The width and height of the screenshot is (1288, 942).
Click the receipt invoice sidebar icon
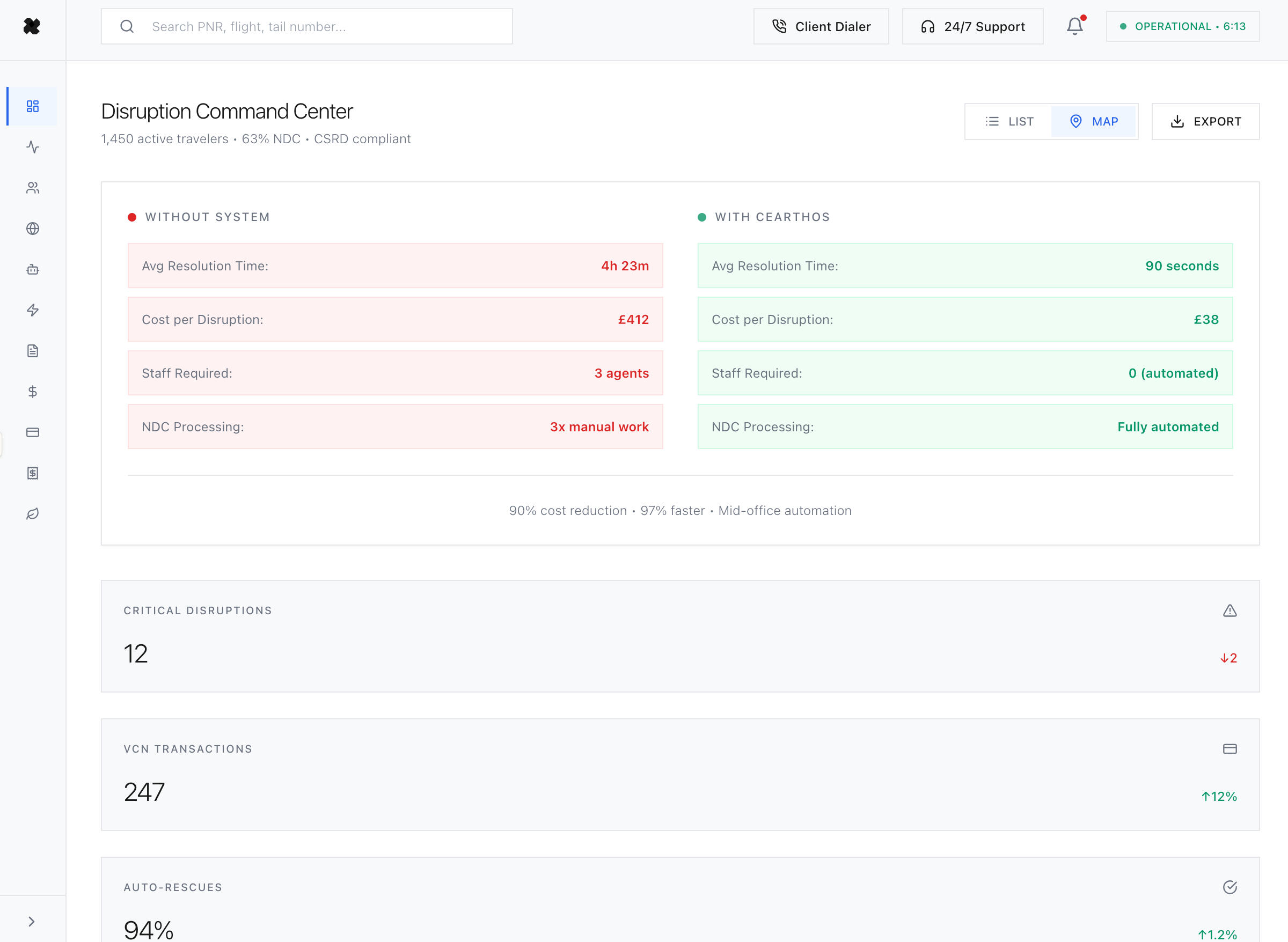(33, 473)
